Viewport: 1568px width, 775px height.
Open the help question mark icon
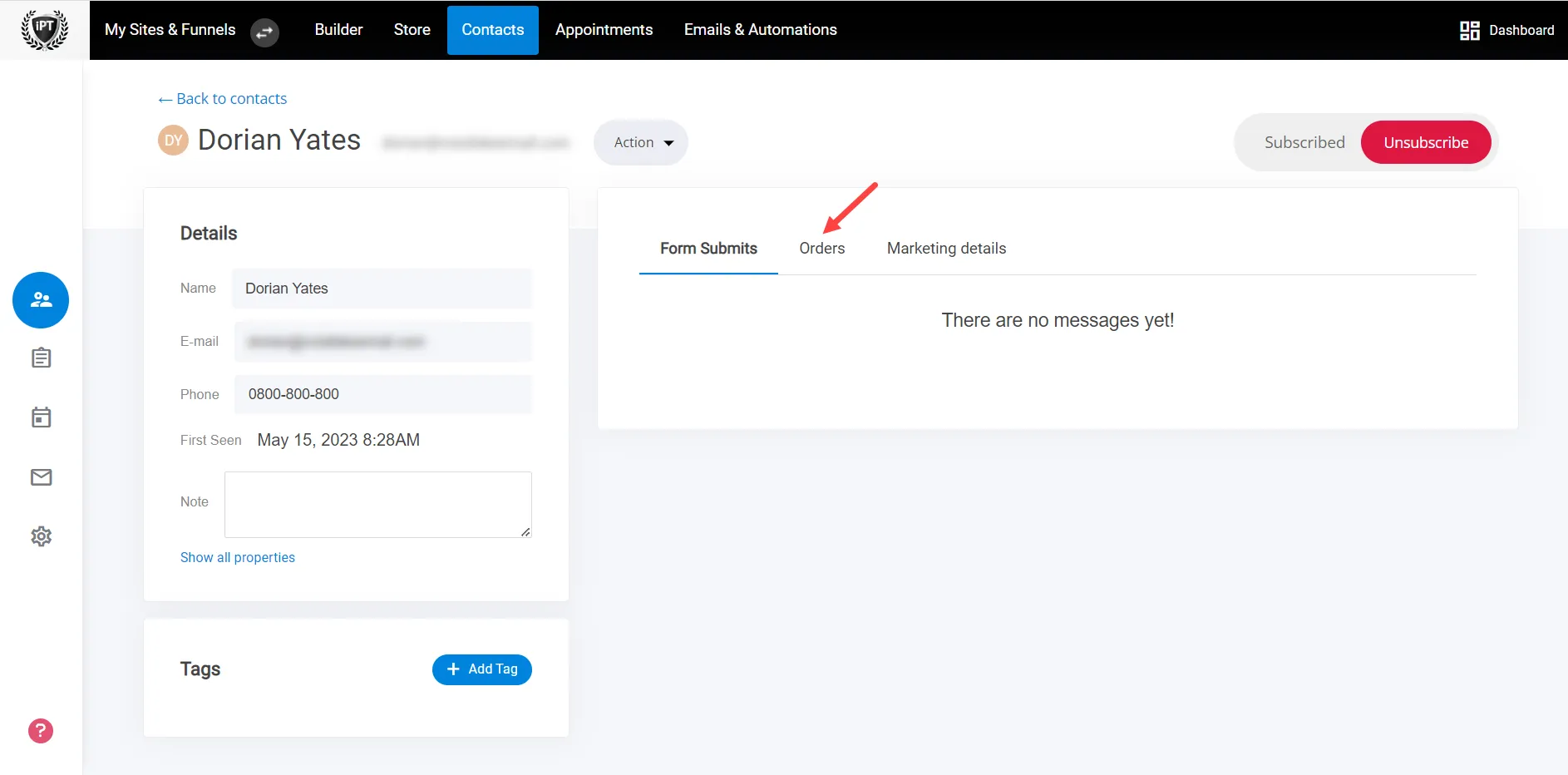[39, 730]
